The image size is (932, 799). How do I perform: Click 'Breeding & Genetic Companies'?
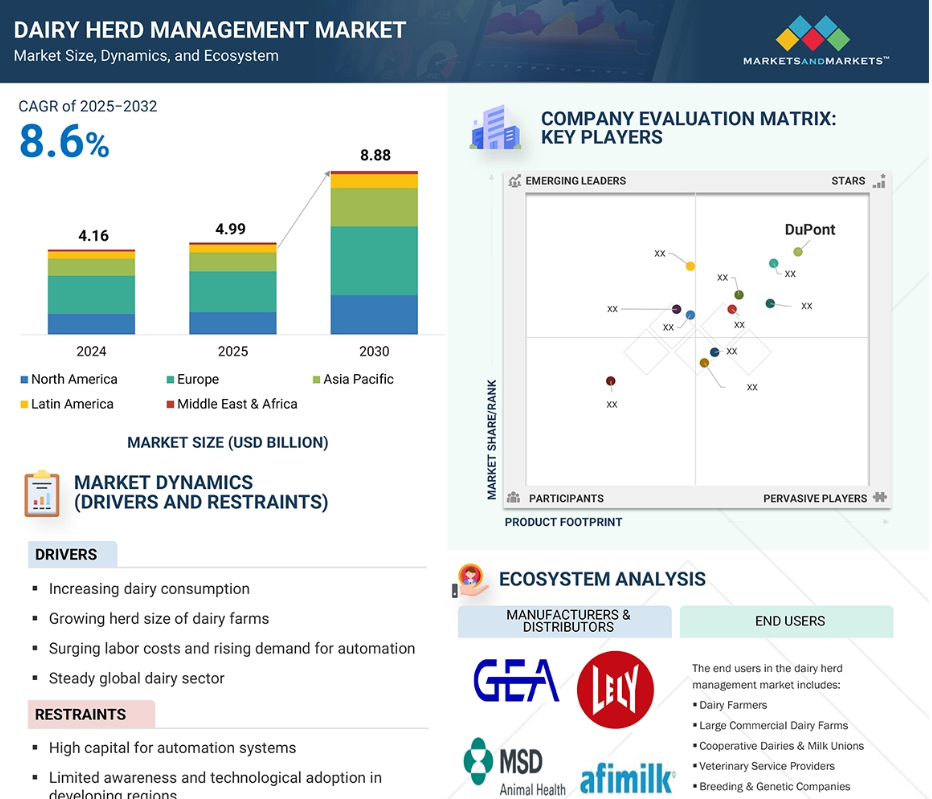click(x=774, y=787)
